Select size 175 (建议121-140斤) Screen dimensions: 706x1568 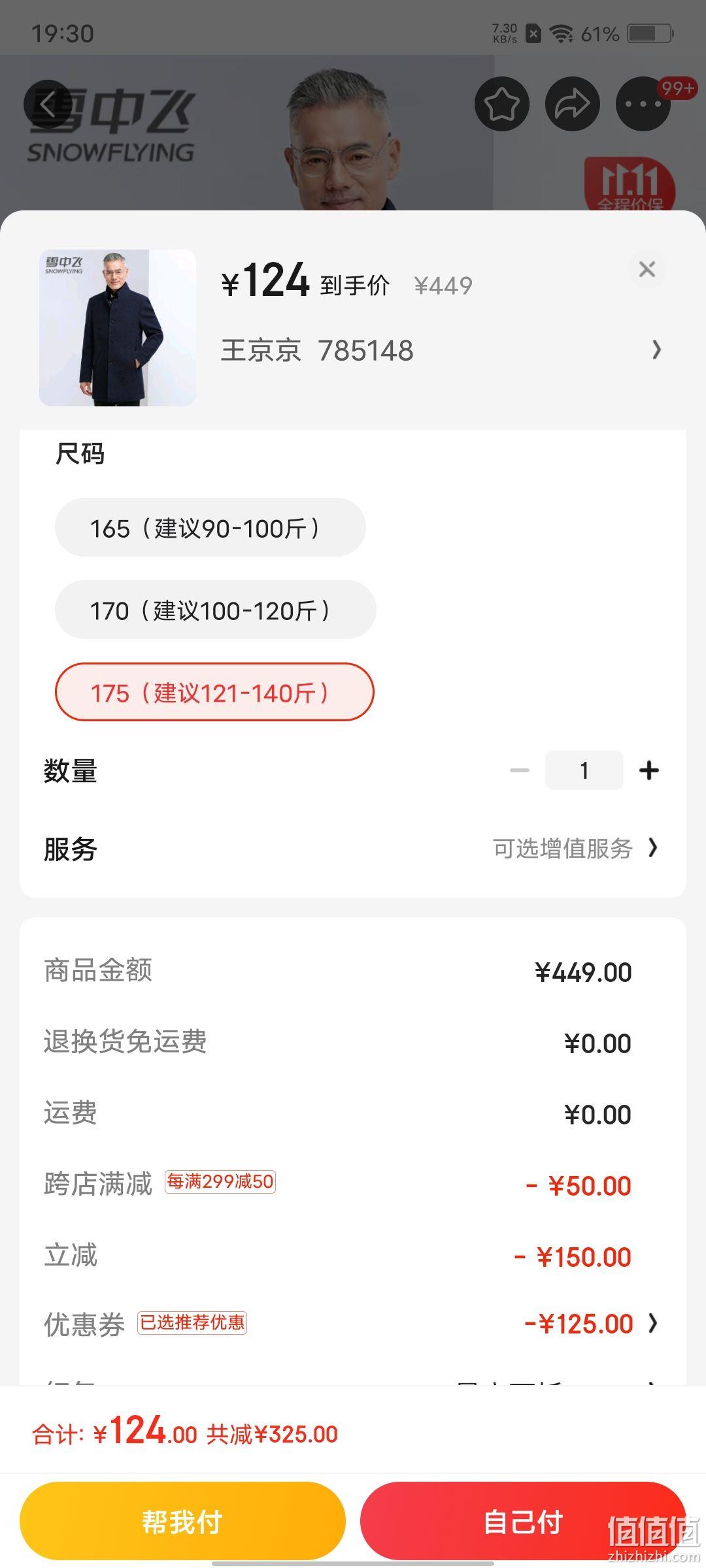coord(214,693)
